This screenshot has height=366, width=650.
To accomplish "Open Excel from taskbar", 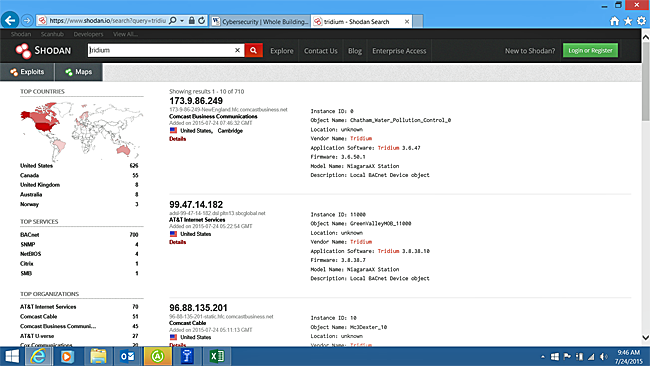I will 216,356.
